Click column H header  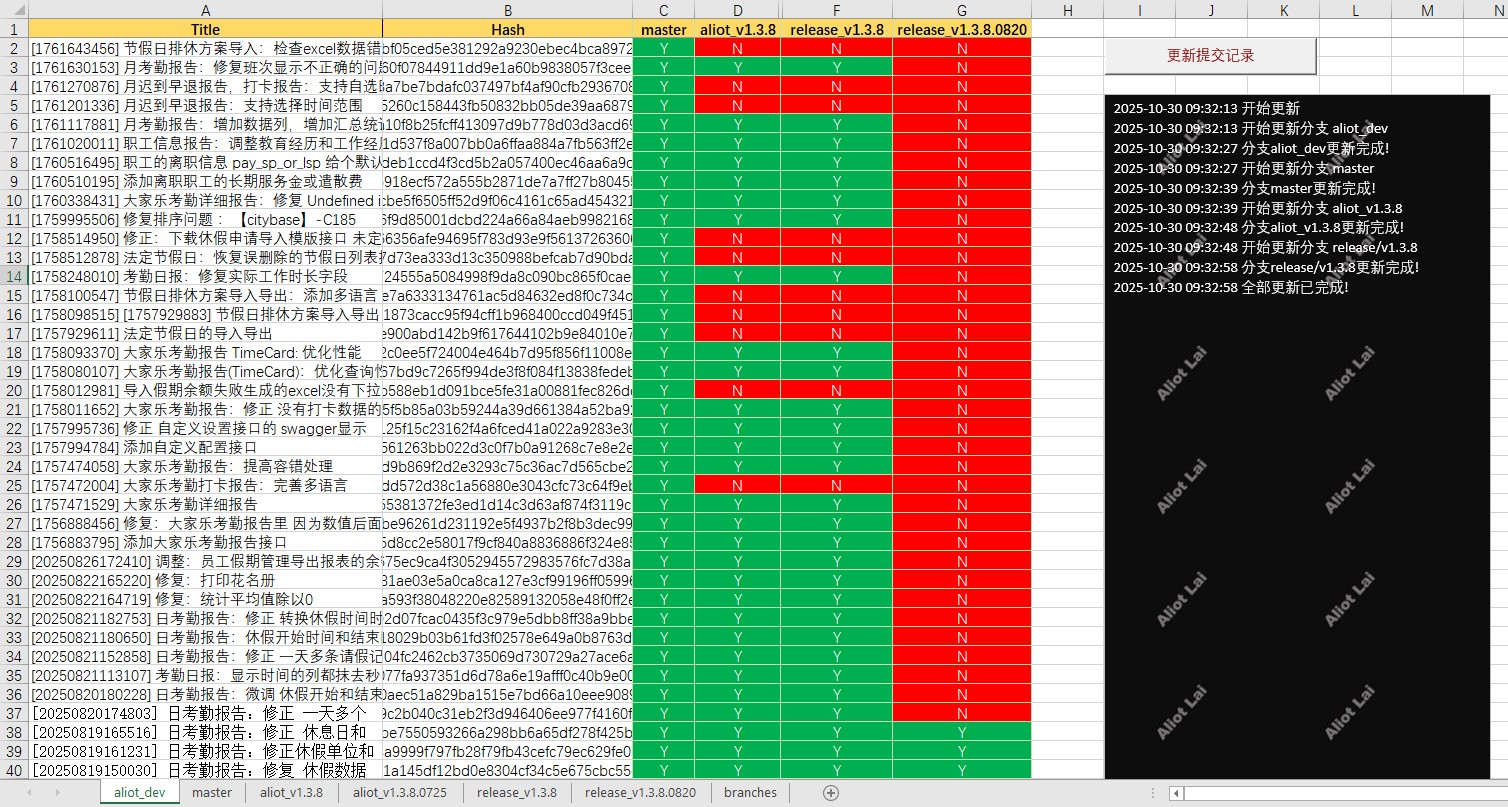click(x=1067, y=10)
